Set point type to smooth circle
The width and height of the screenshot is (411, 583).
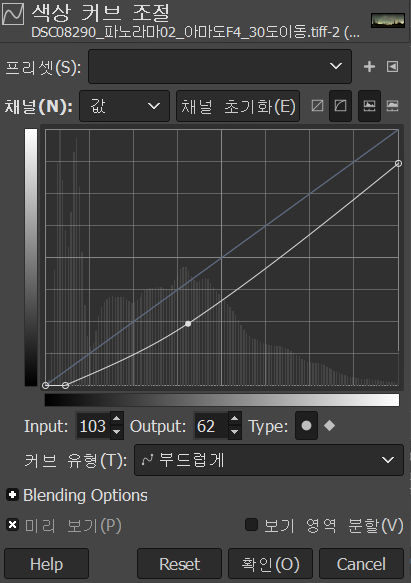[x=306, y=426]
